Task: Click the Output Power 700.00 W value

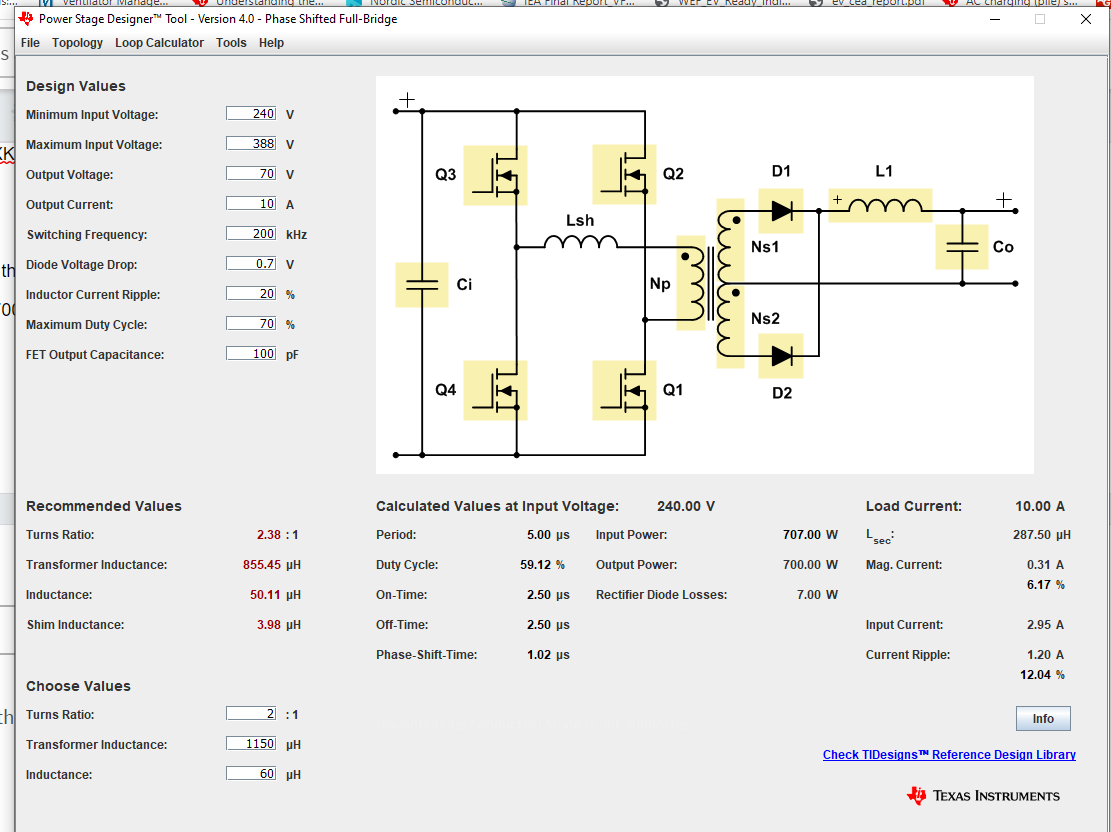Action: [810, 565]
